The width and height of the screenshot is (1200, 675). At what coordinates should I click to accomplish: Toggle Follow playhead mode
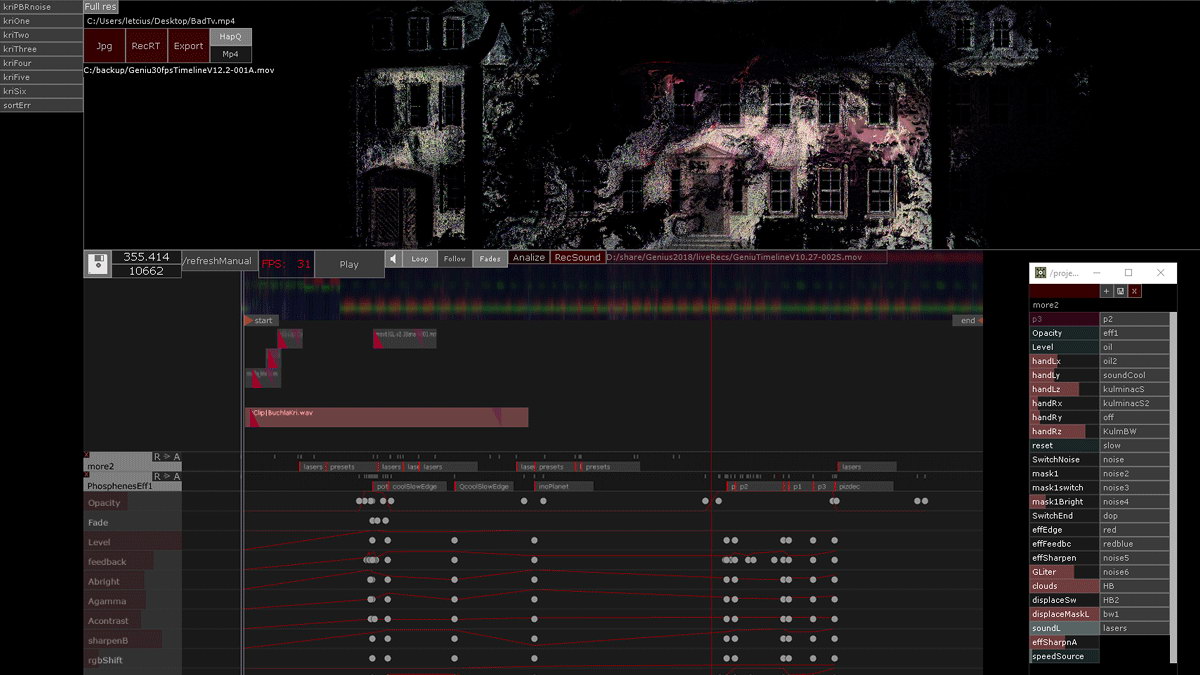[455, 258]
